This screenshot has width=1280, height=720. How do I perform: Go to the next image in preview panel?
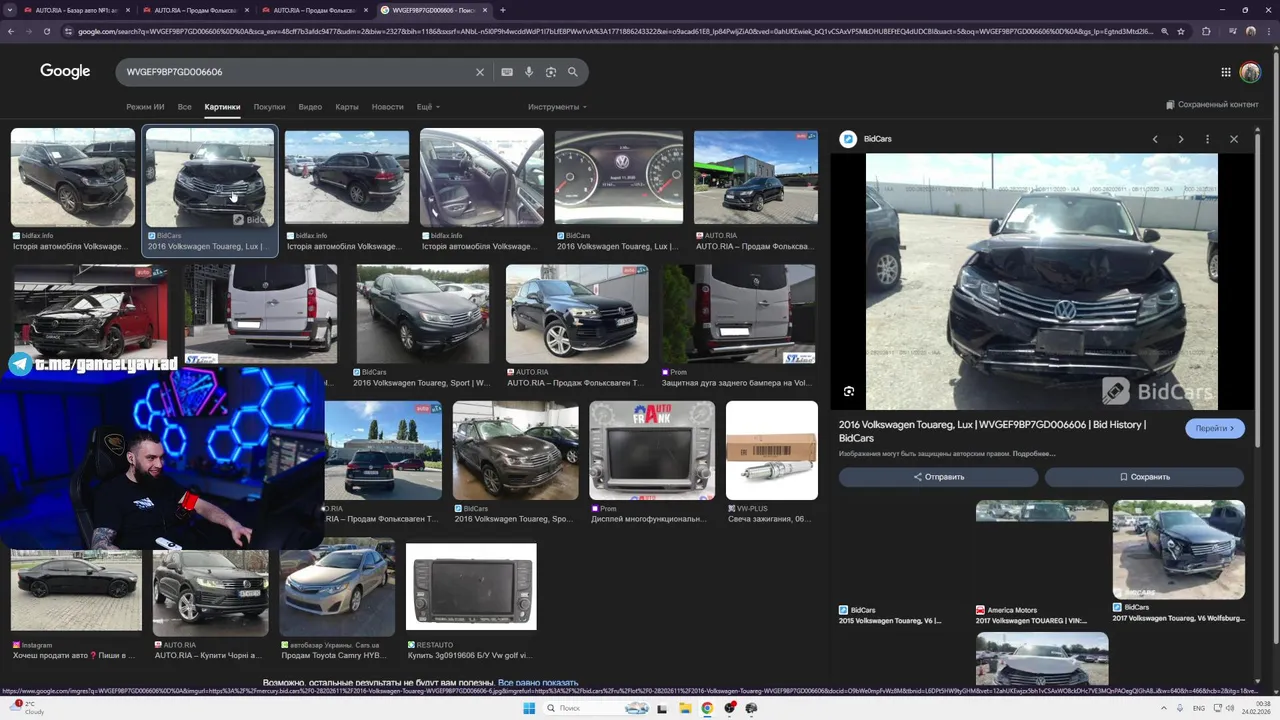[x=1181, y=139]
